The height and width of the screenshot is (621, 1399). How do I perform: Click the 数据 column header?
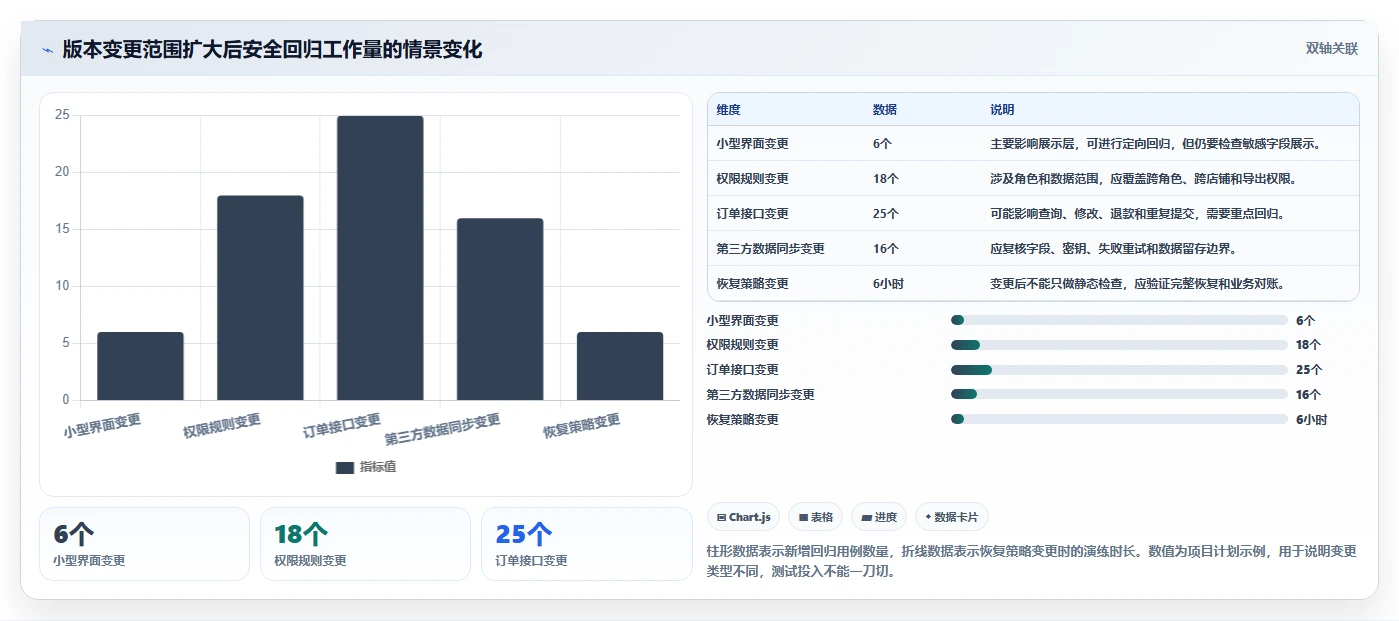(x=884, y=109)
